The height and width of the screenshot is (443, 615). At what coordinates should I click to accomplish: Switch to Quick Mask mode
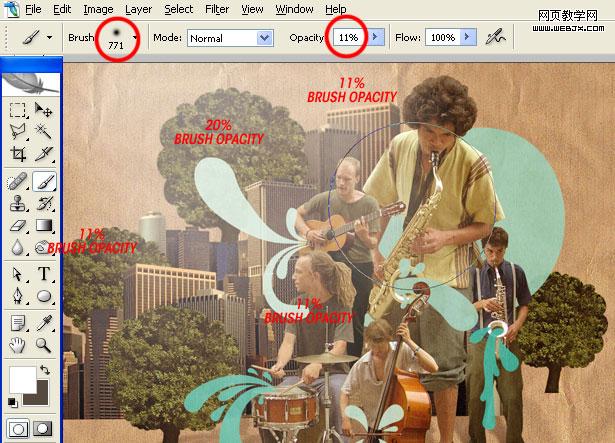43,428
